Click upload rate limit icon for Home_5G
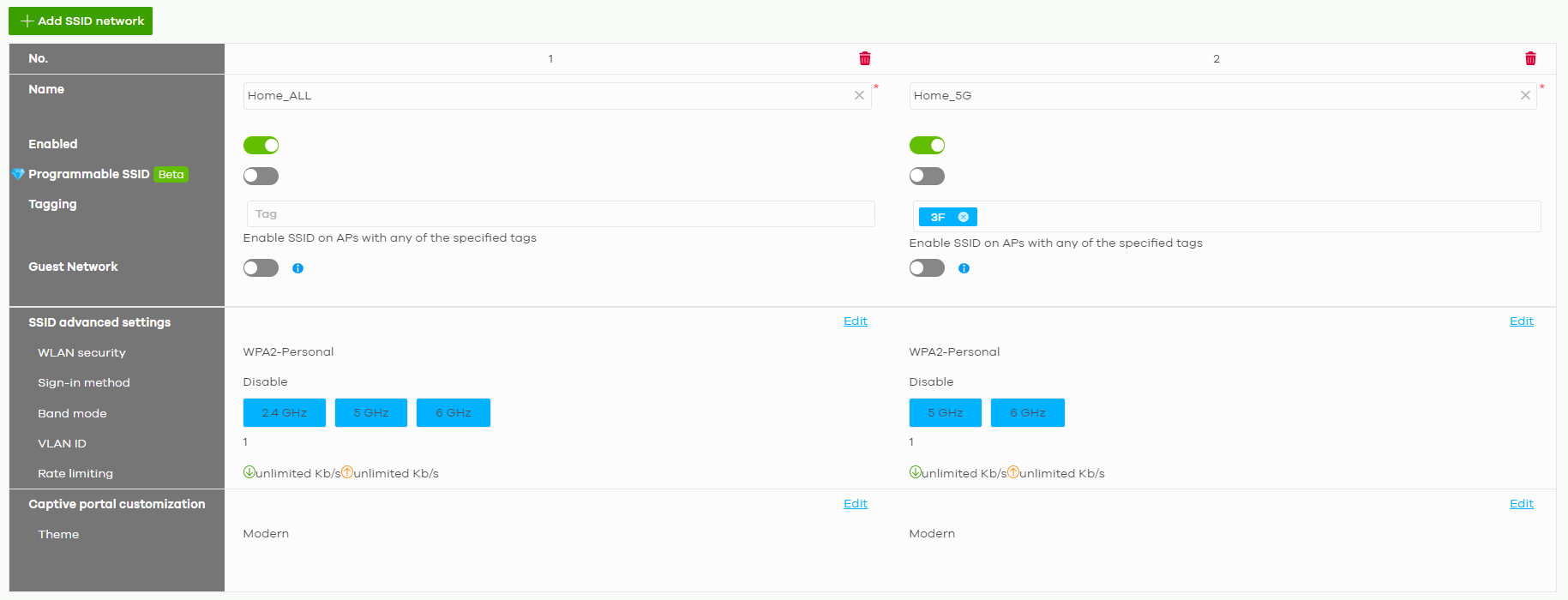 point(1013,472)
